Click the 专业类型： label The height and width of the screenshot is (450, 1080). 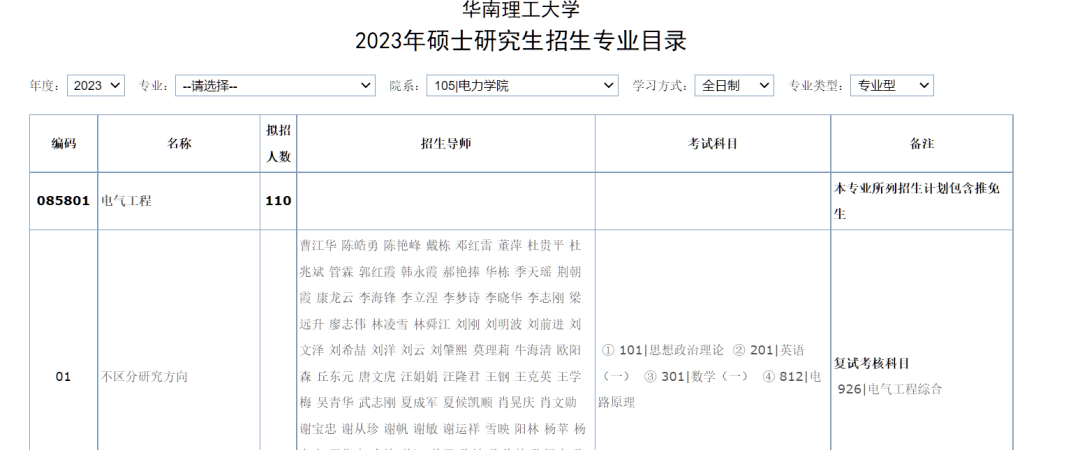coord(817,85)
